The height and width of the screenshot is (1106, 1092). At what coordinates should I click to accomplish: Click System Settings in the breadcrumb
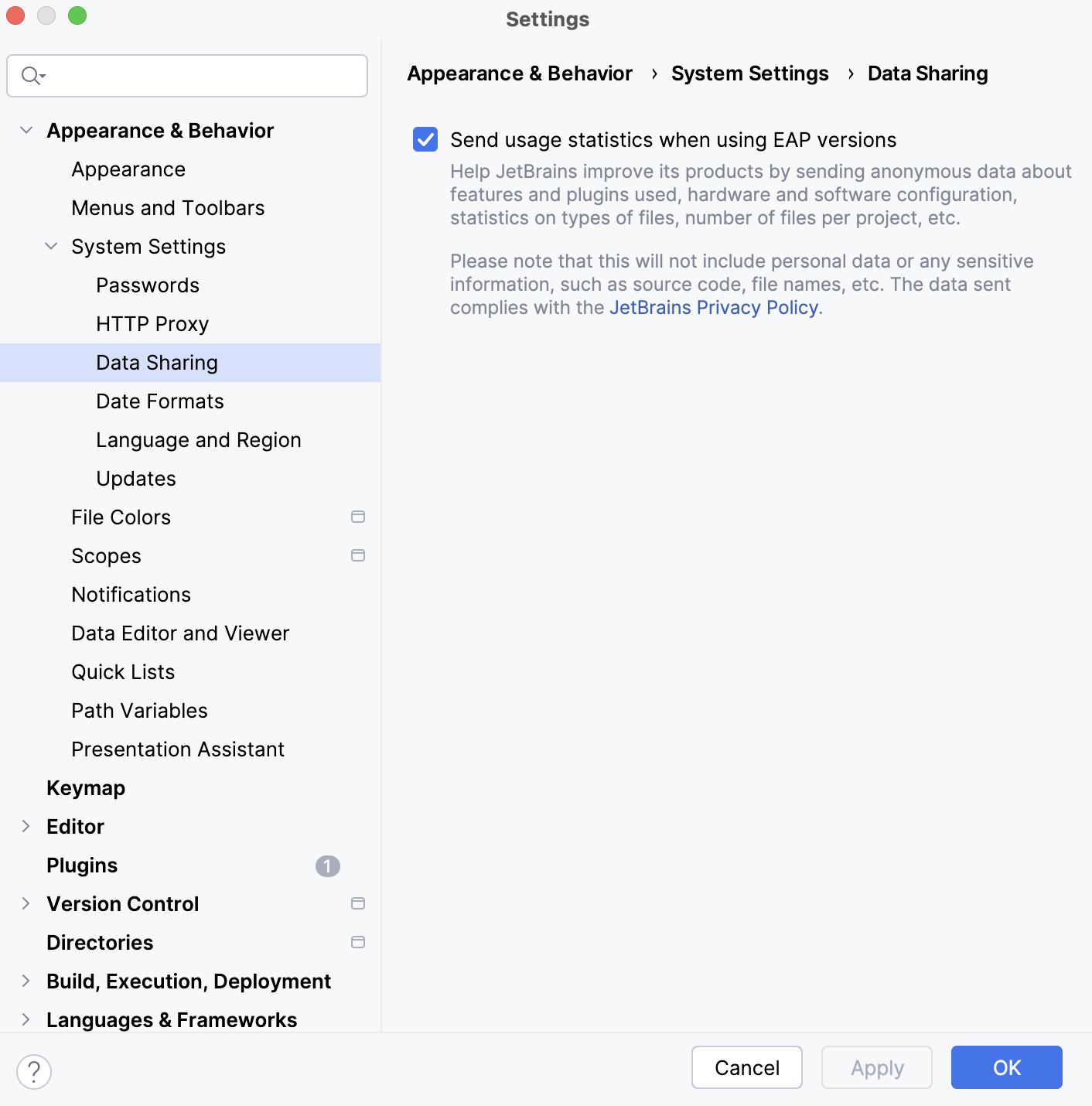[749, 73]
